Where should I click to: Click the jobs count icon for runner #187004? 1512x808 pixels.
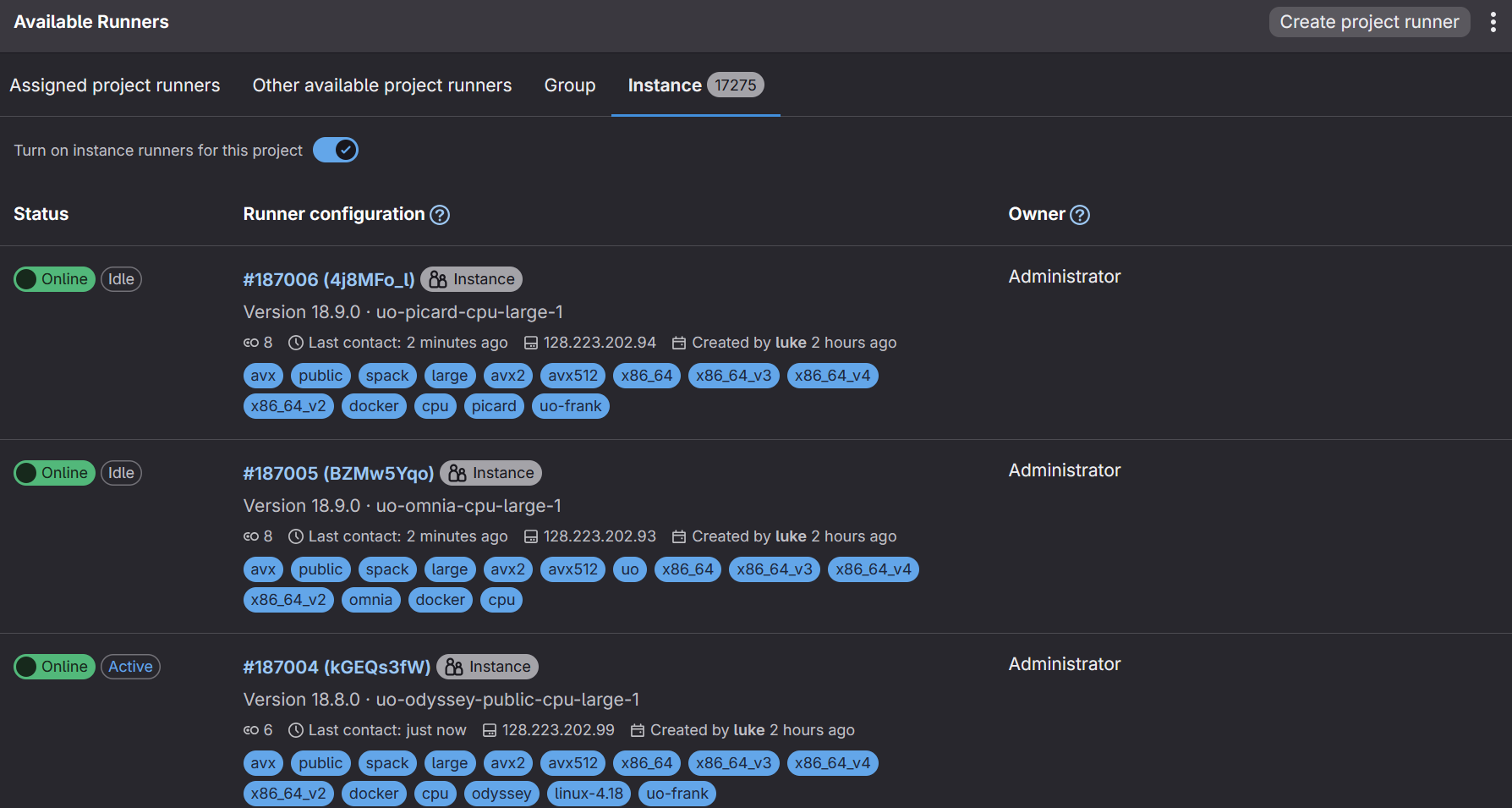tap(251, 730)
